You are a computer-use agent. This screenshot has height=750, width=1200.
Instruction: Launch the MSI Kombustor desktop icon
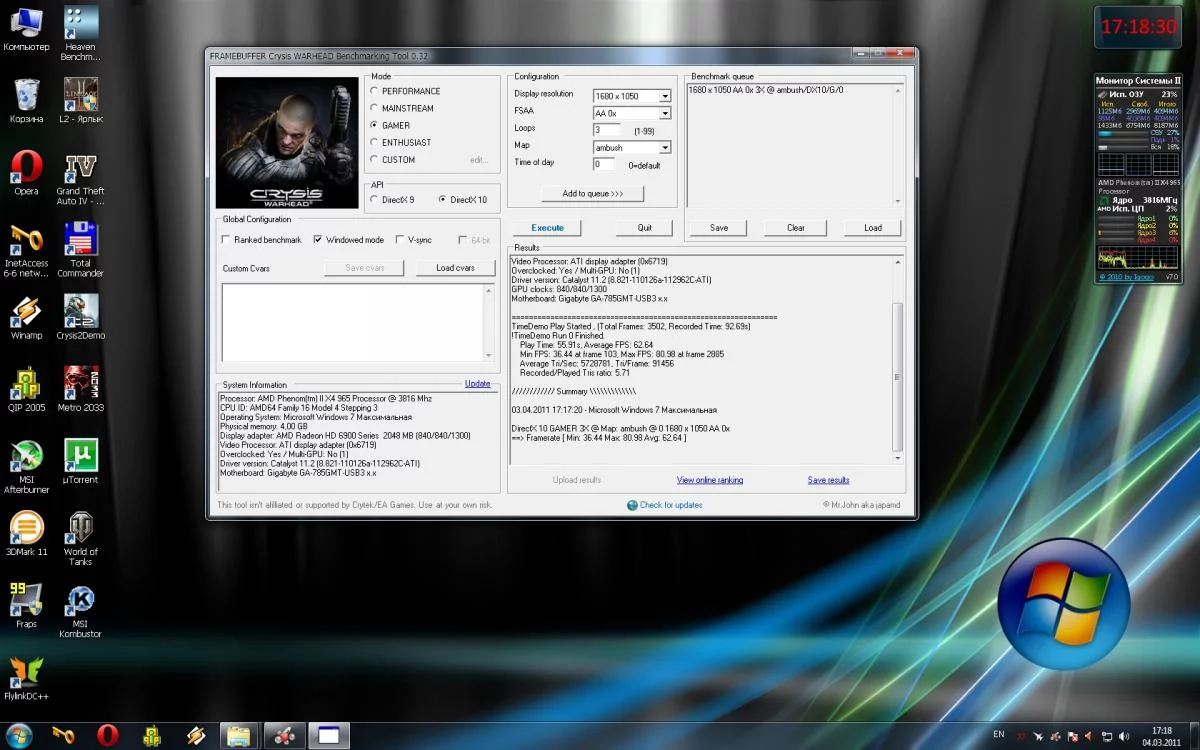point(81,601)
